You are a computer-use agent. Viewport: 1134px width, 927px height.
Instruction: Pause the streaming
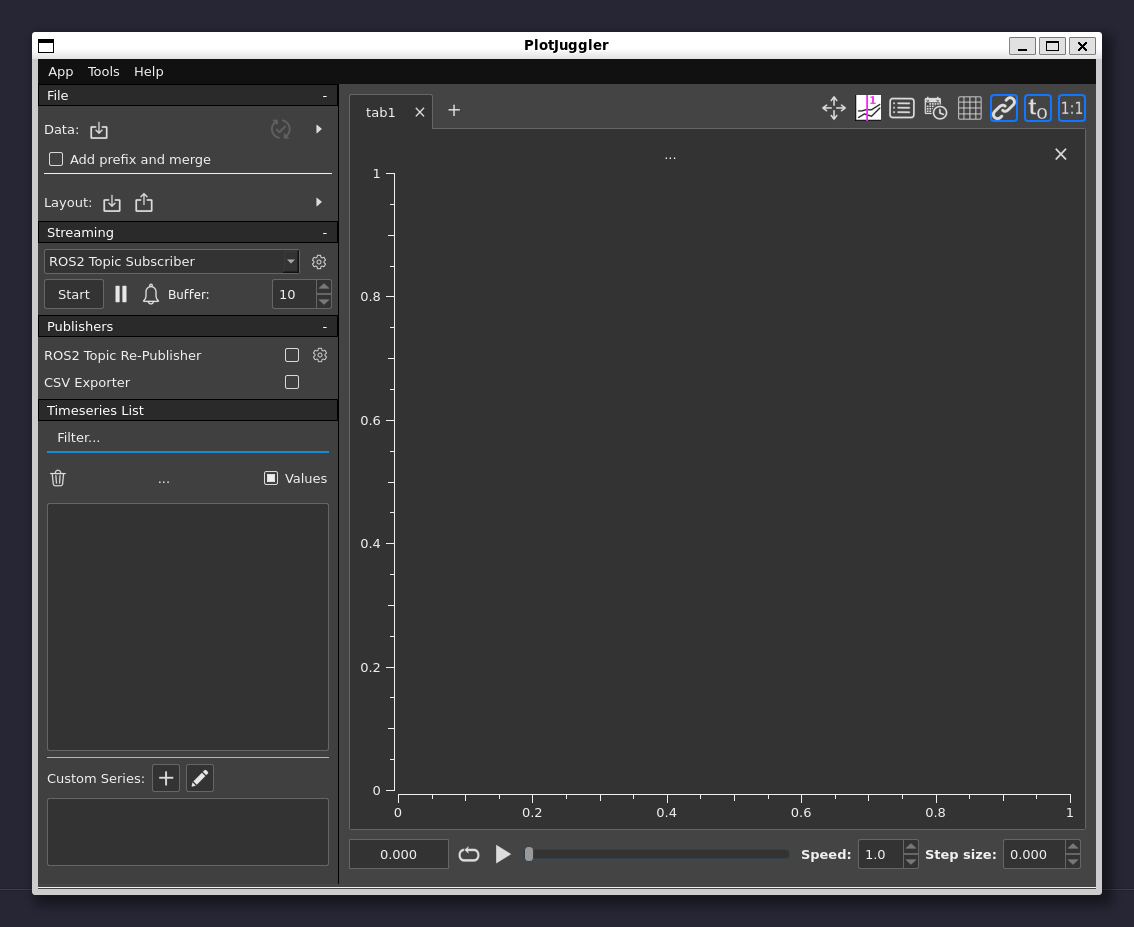point(121,294)
